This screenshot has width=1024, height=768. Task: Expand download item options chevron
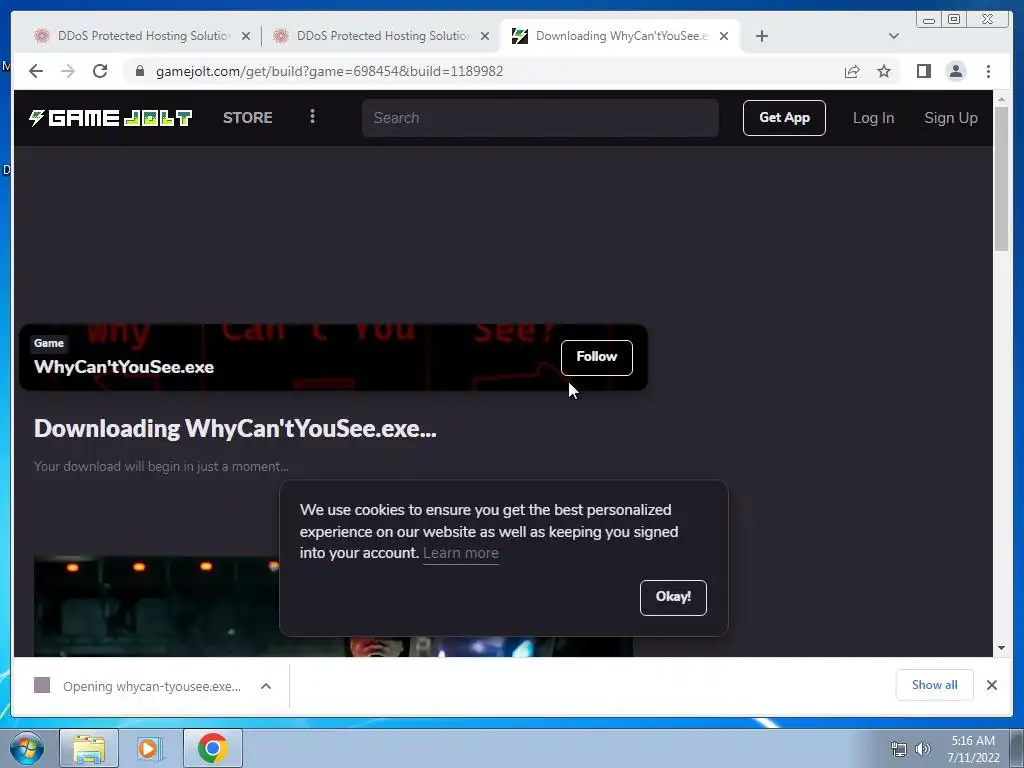(x=266, y=686)
